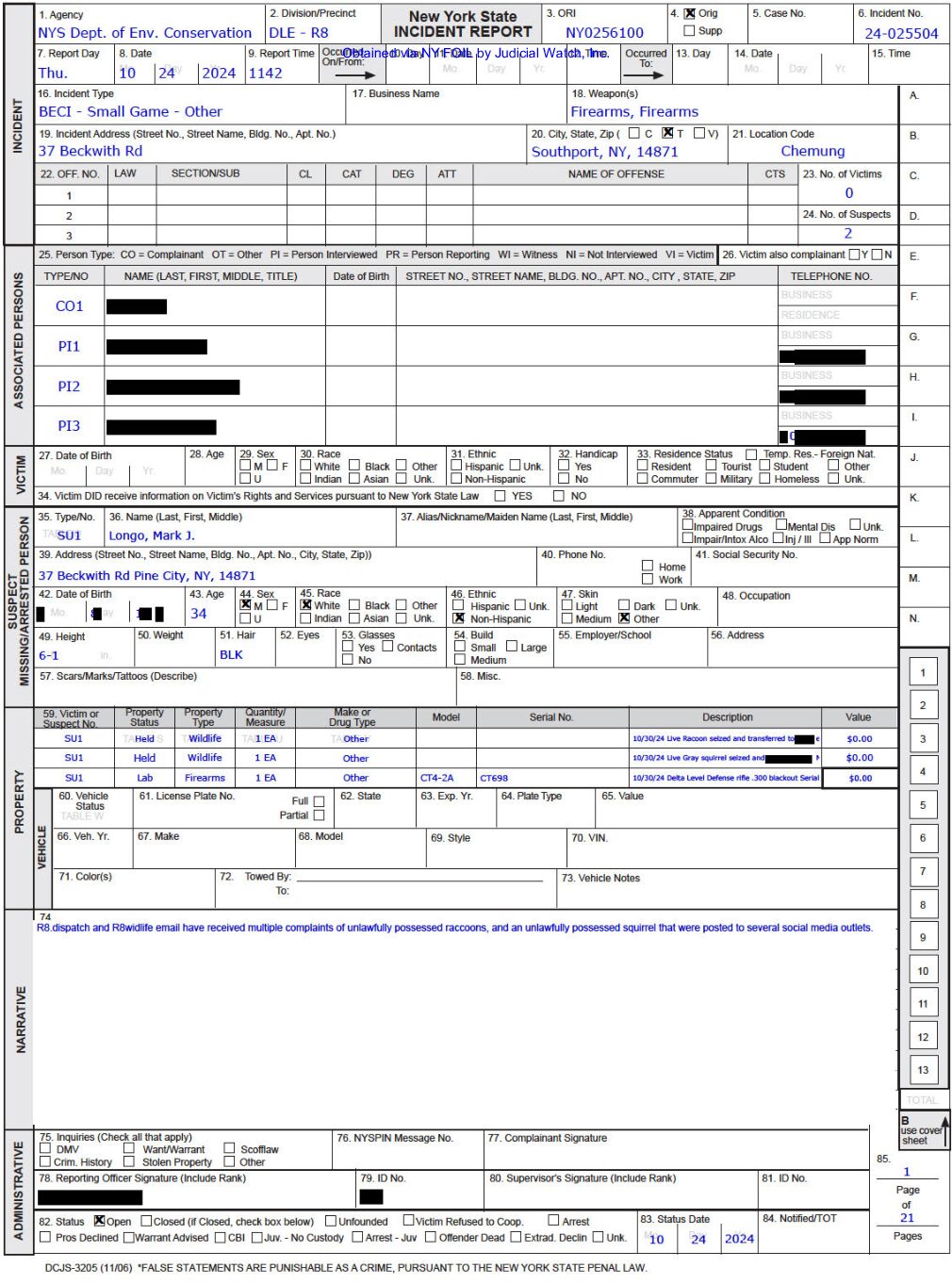Tick the Scofflaw inquiry checkbox
This screenshot has height=1284, width=952.
[229, 1149]
